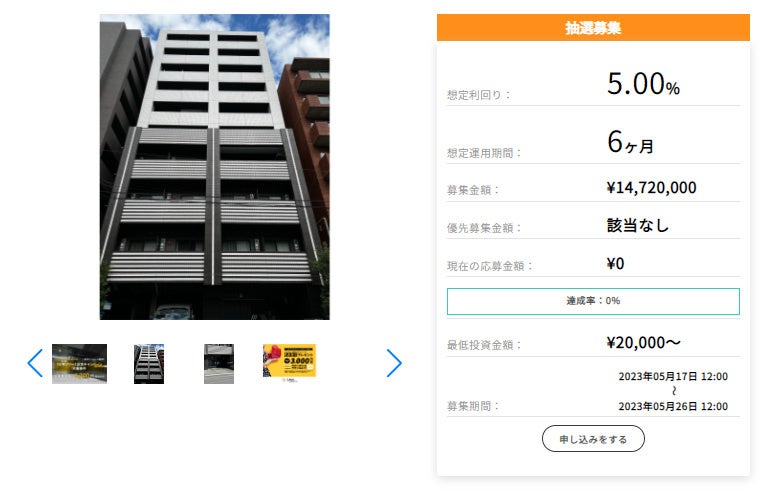Click the 申し込みをする button

tap(593, 439)
